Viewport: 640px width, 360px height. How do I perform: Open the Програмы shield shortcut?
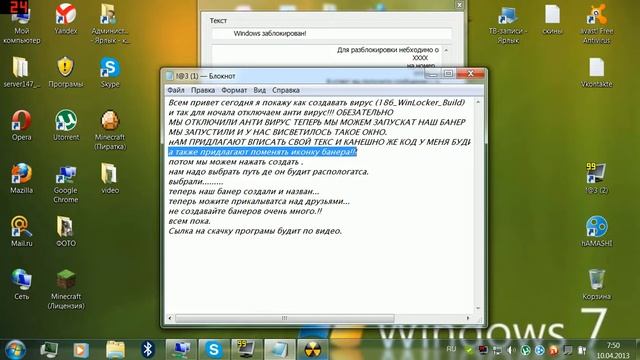[66, 73]
